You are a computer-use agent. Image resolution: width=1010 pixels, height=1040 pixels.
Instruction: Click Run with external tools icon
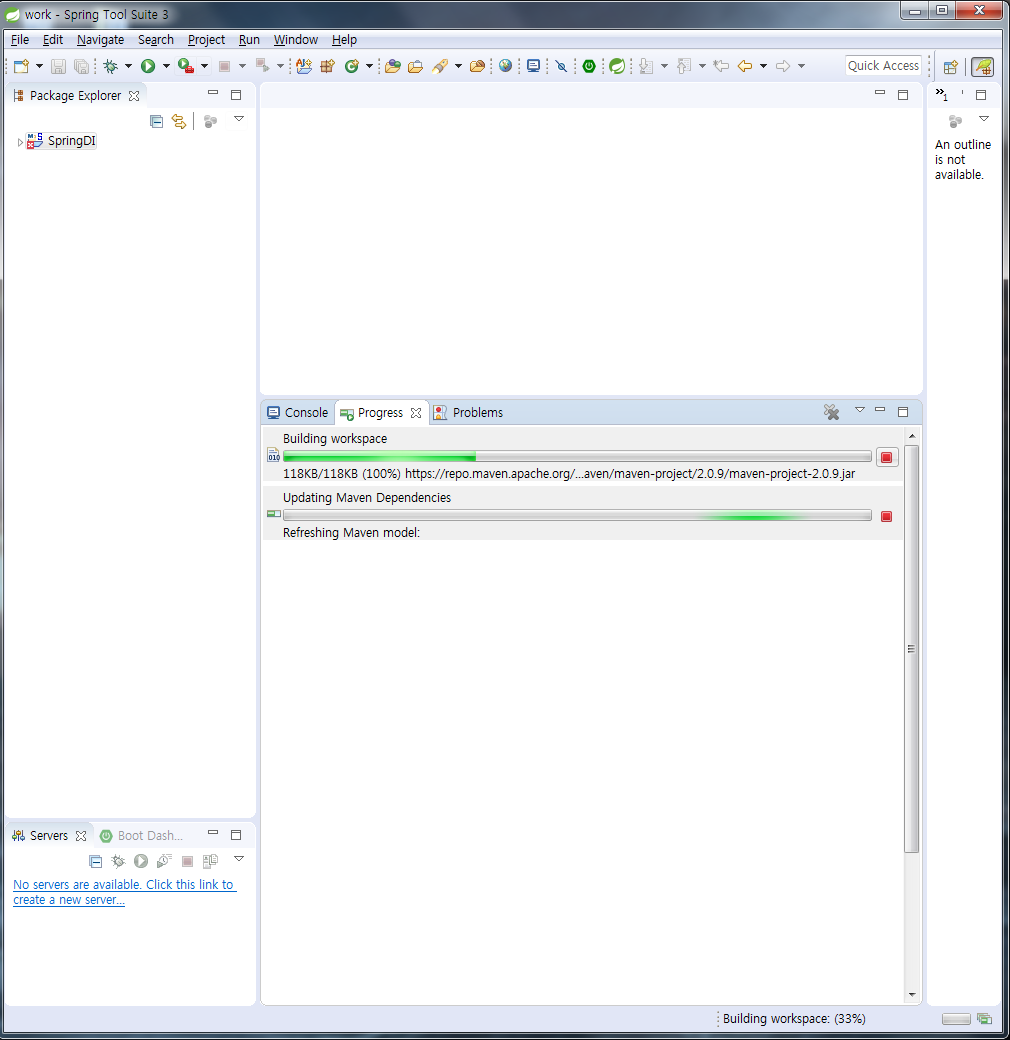[186, 66]
